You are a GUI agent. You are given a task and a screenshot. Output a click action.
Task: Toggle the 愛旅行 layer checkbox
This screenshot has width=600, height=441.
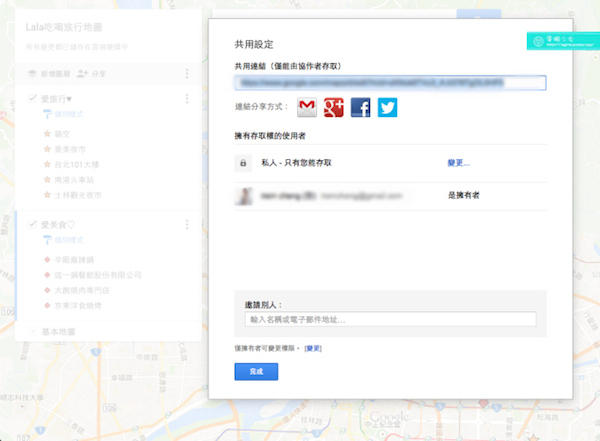[x=32, y=99]
